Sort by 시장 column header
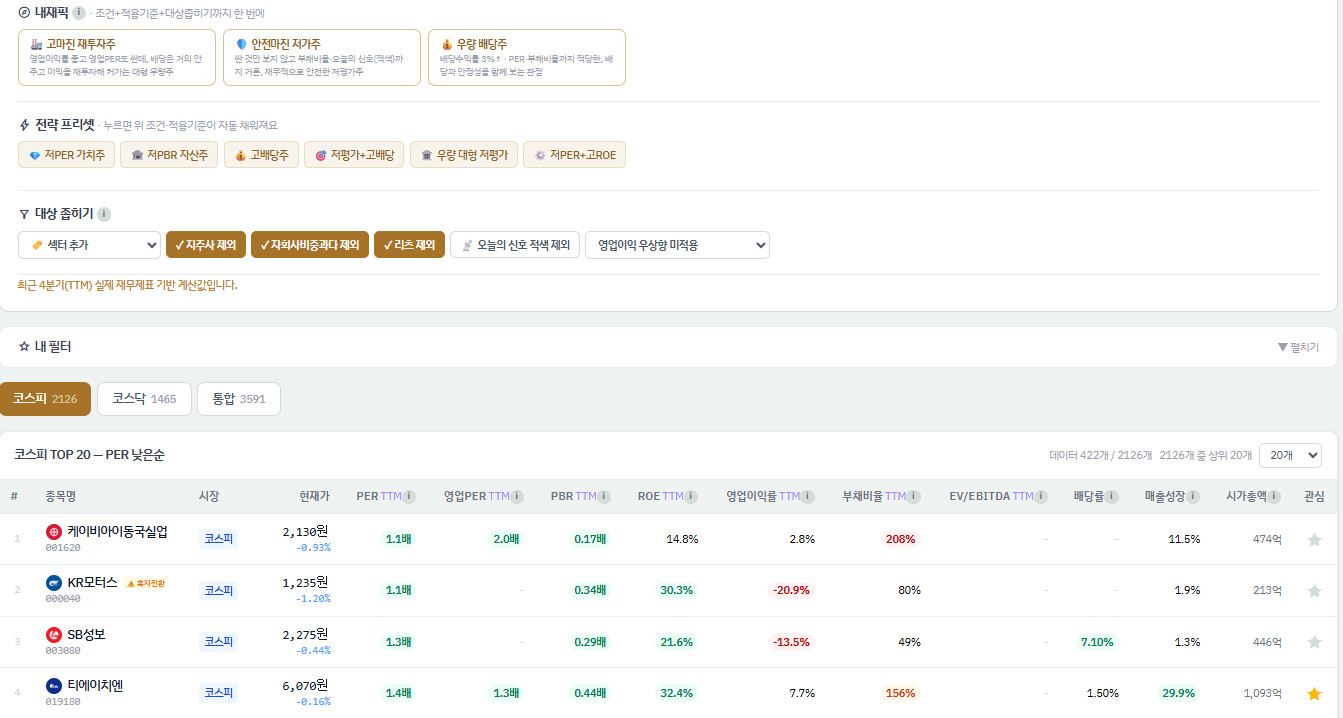 [x=209, y=496]
